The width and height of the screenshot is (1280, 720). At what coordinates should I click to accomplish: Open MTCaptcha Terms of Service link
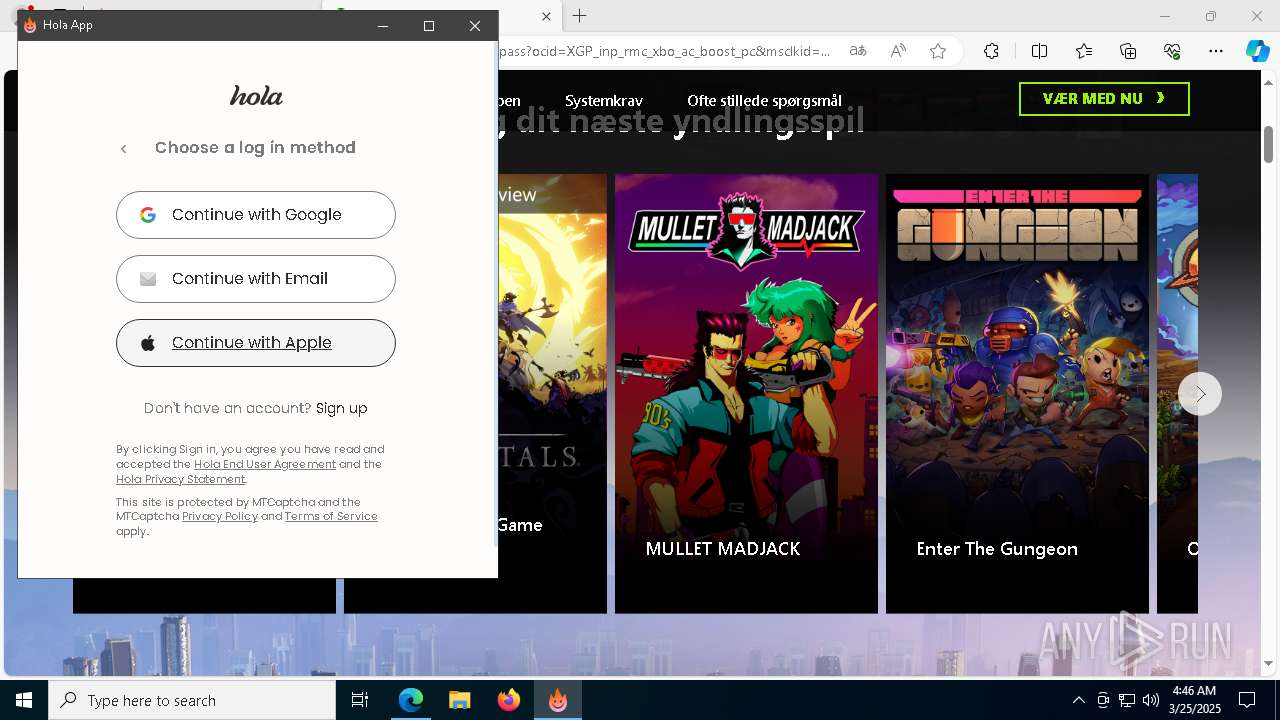point(331,516)
